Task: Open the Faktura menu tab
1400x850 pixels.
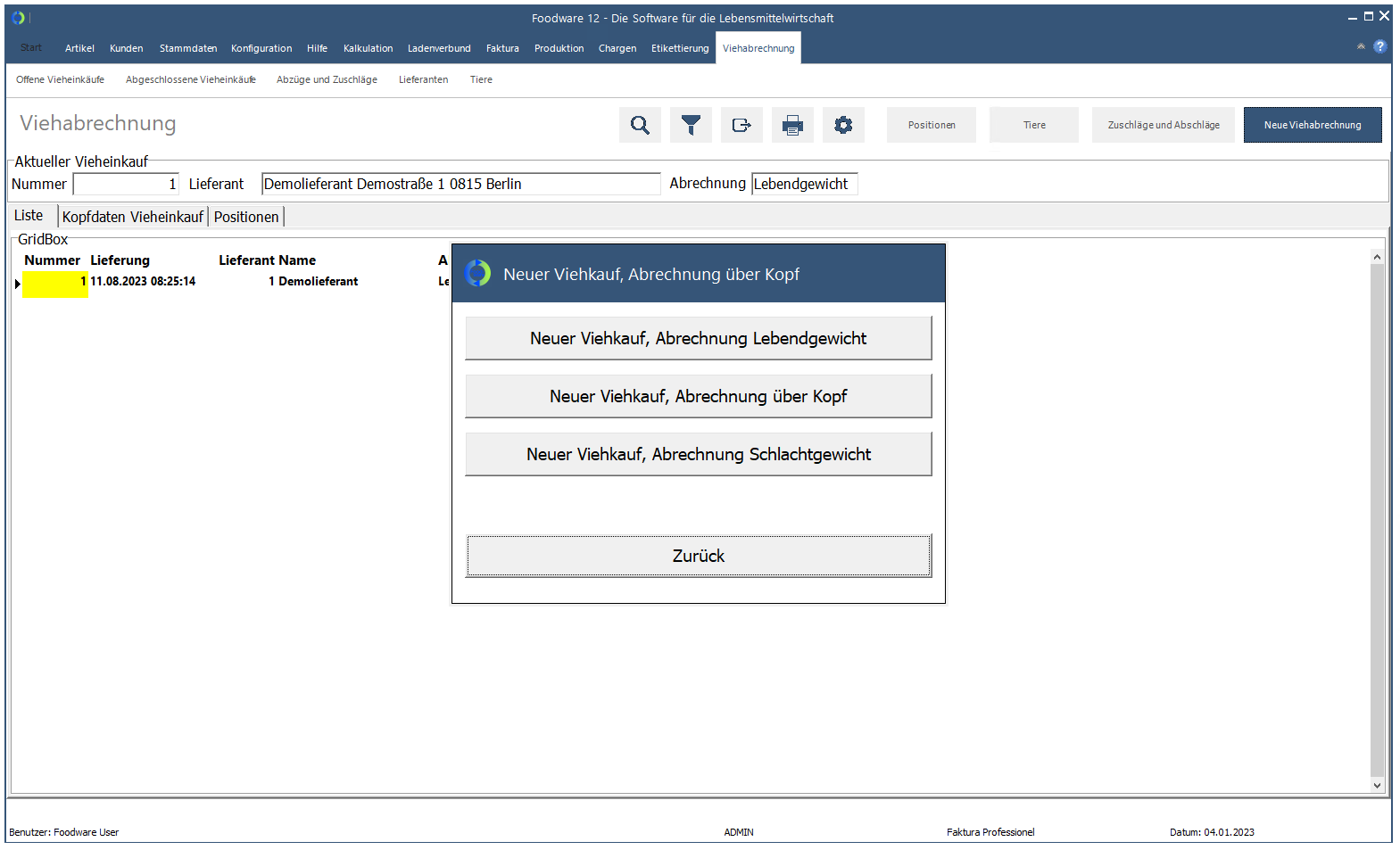Action: (502, 48)
